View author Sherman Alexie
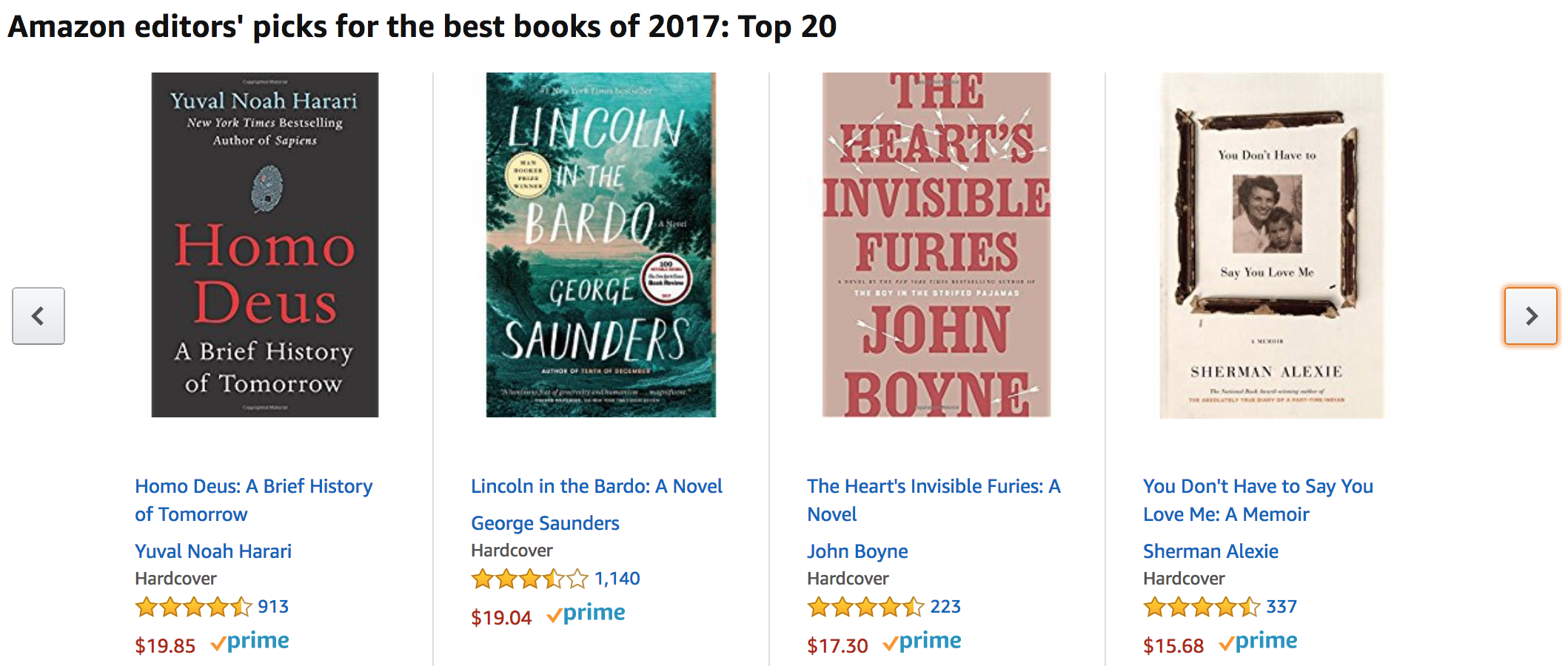1568x666 pixels. tap(1210, 551)
